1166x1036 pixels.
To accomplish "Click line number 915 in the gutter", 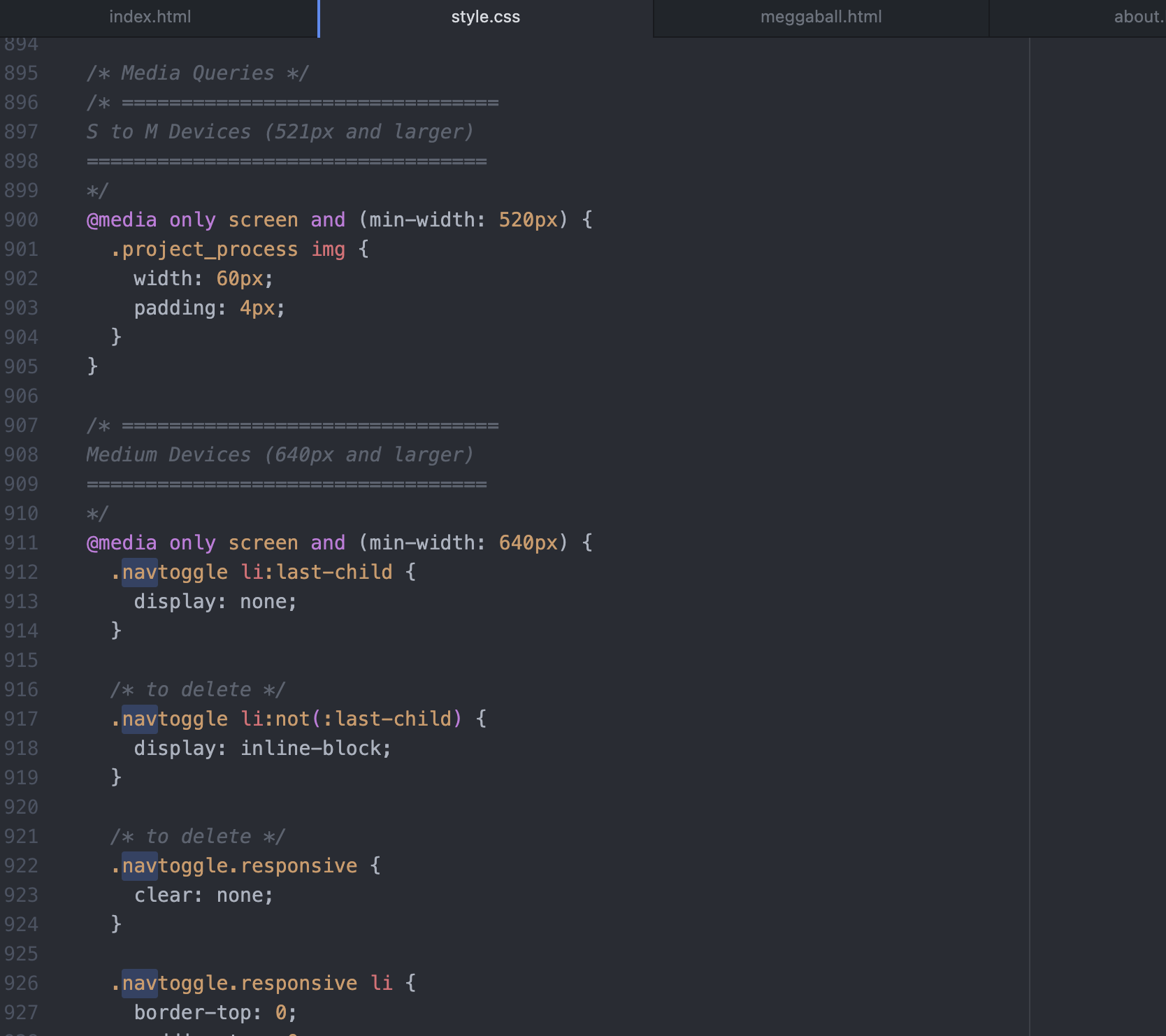I will [x=21, y=661].
